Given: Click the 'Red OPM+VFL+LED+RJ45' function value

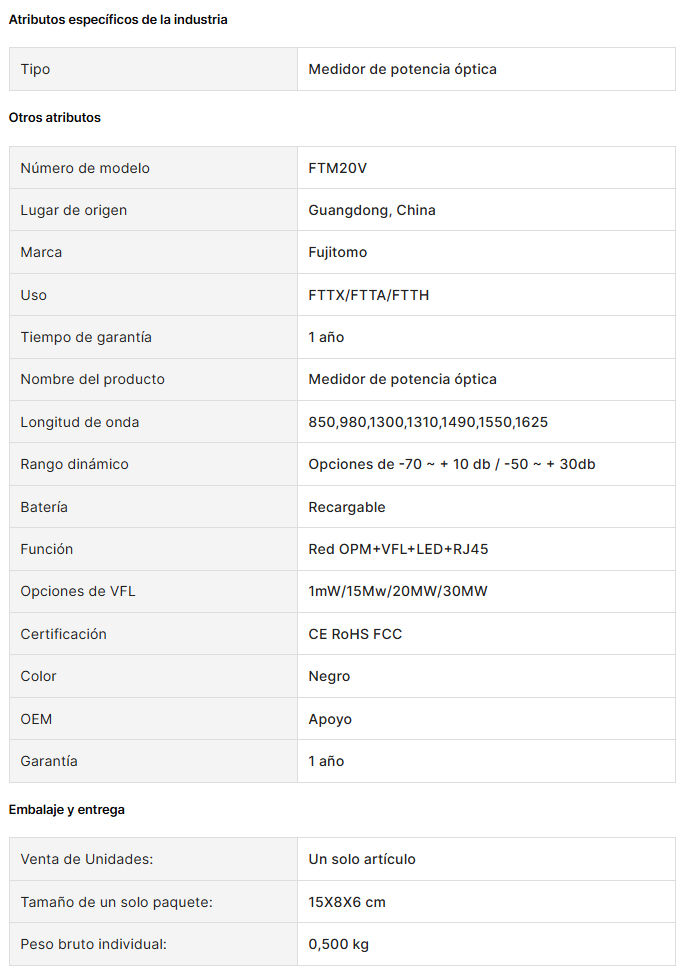Looking at the screenshot, I should coord(398,549).
